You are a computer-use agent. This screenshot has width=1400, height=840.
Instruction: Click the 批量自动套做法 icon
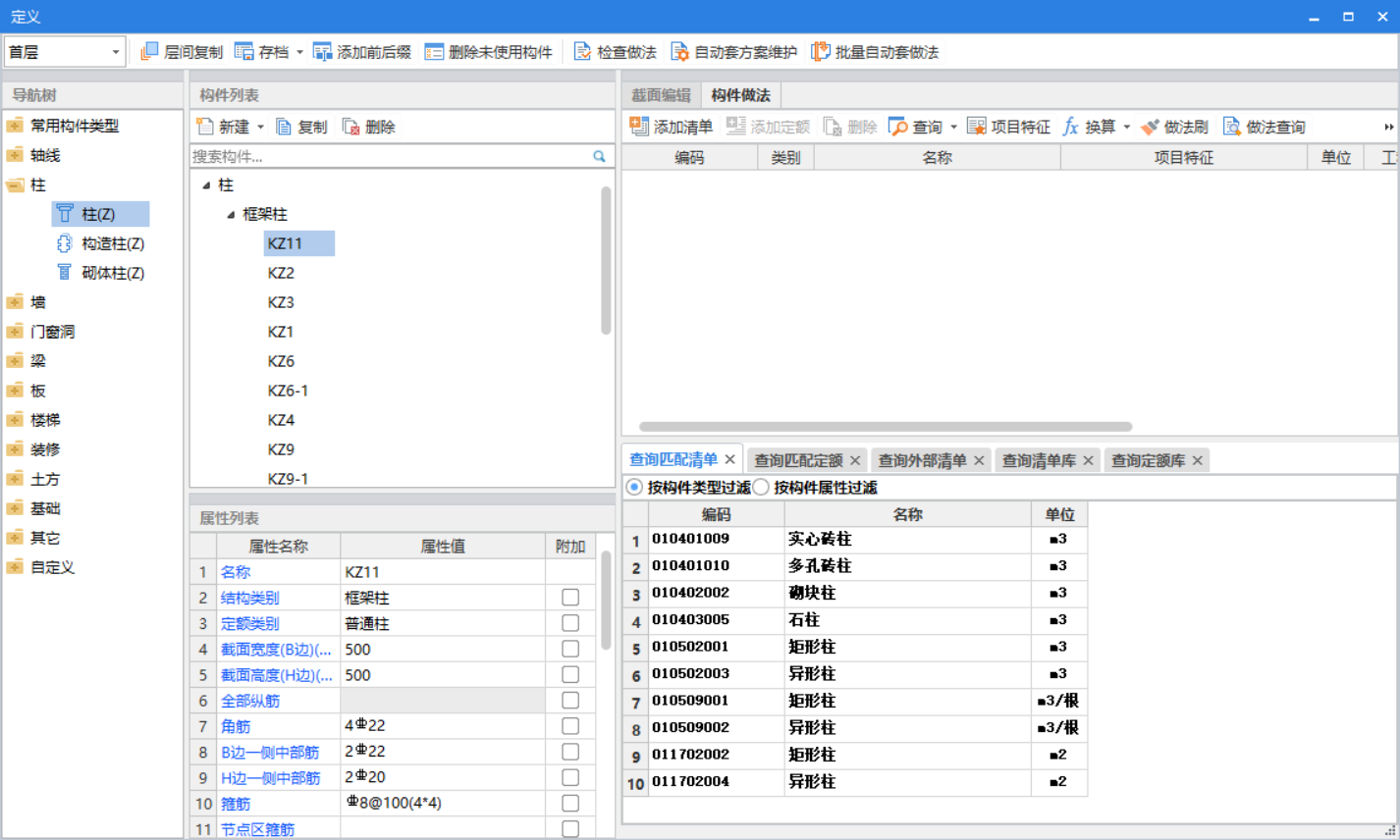pyautogui.click(x=820, y=52)
